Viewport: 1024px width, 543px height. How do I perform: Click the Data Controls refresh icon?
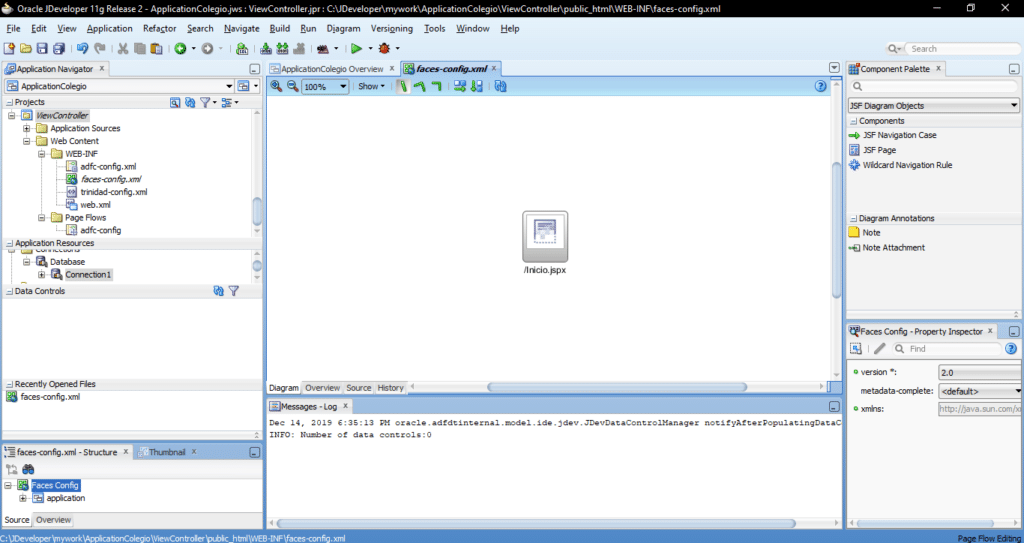coord(219,291)
